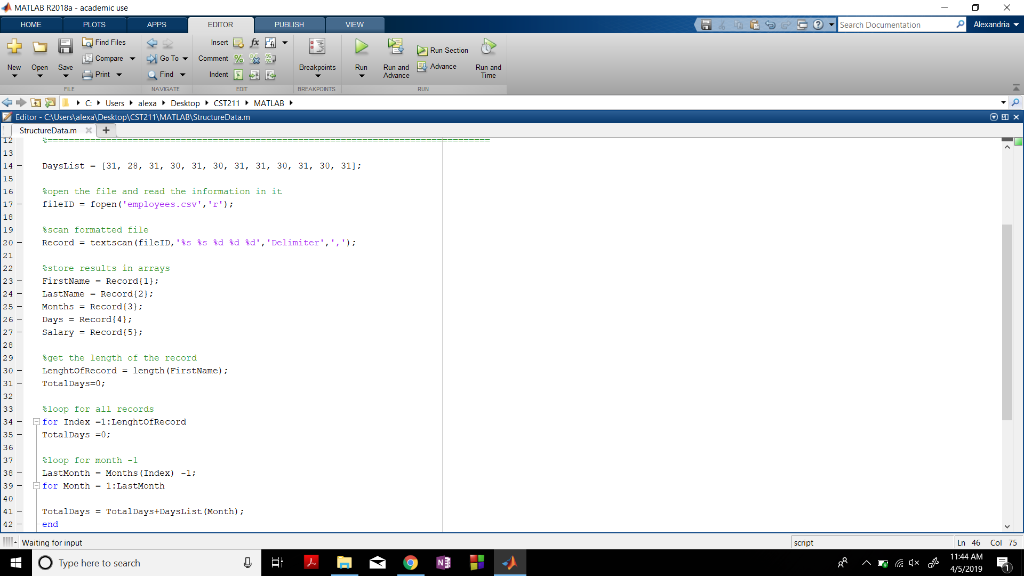Click the Comment percent icon
The image size is (1024, 576).
(x=238, y=59)
